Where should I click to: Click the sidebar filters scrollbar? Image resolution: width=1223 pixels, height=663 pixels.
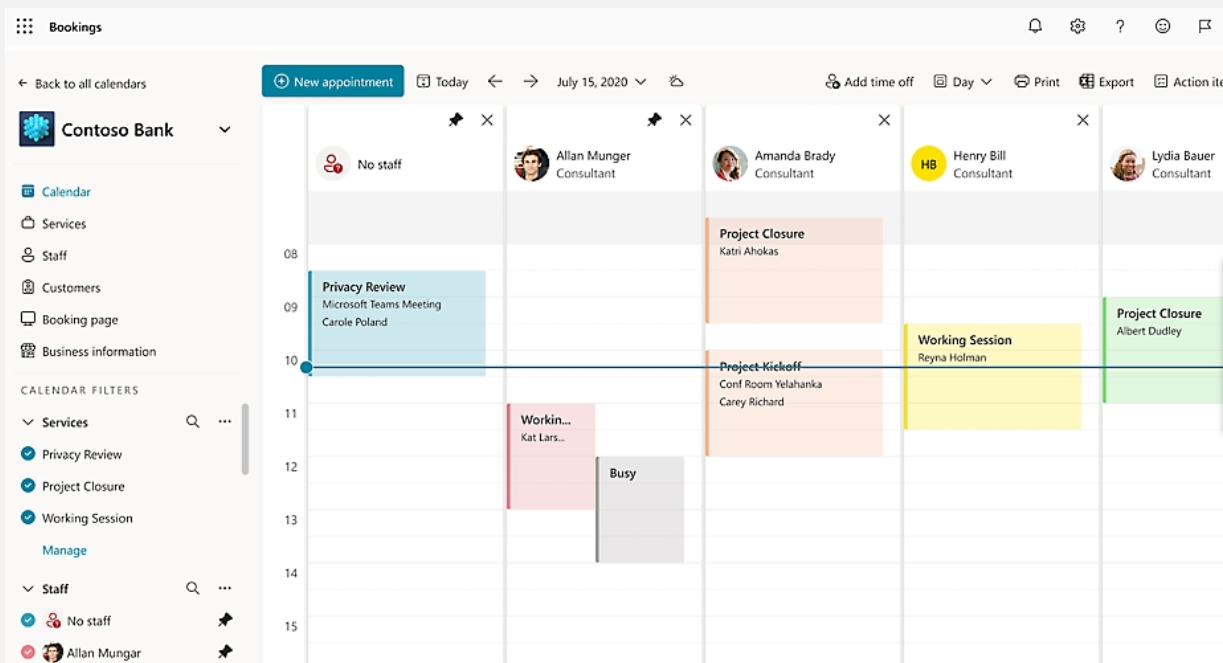[x=245, y=438]
